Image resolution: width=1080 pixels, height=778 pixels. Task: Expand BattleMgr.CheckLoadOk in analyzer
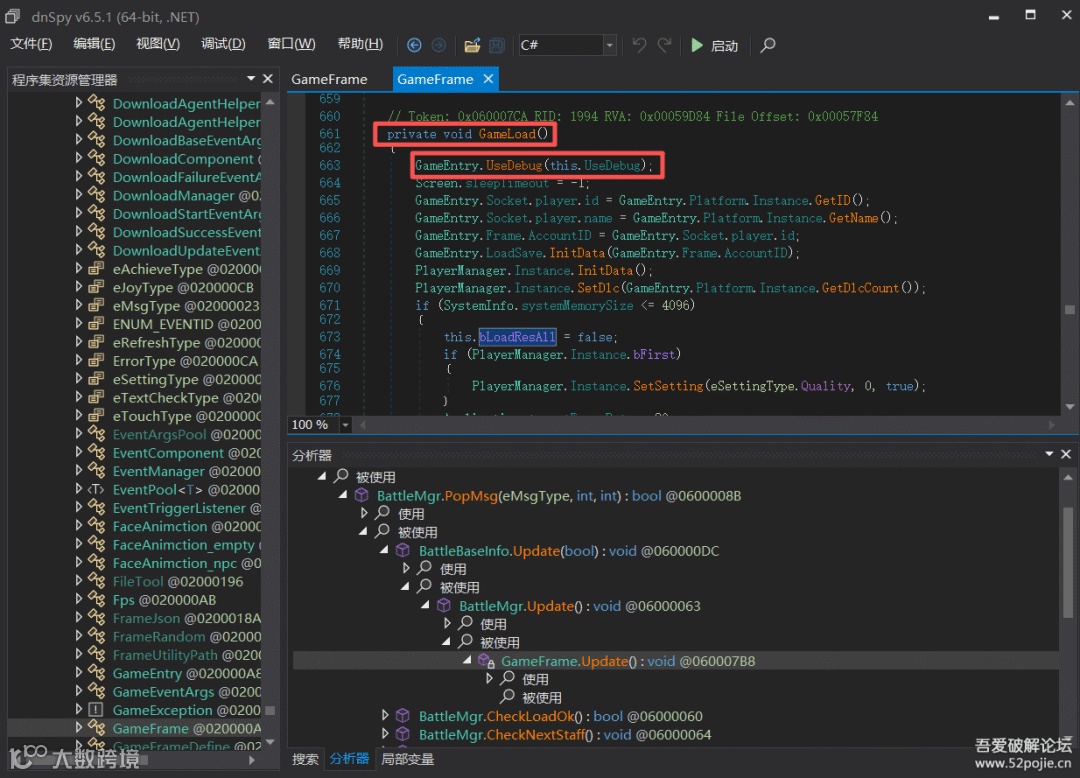pyautogui.click(x=385, y=716)
